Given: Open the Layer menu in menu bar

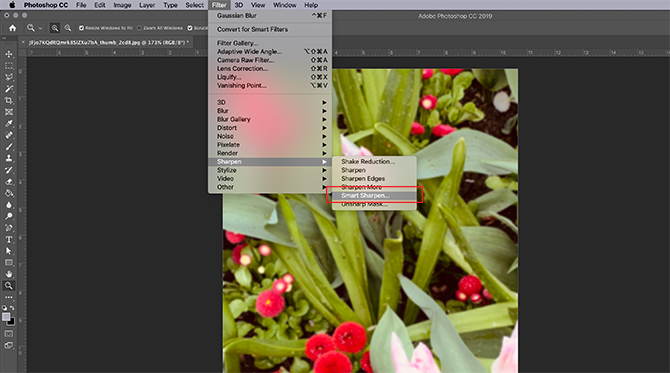Looking at the screenshot, I should pyautogui.click(x=147, y=5).
